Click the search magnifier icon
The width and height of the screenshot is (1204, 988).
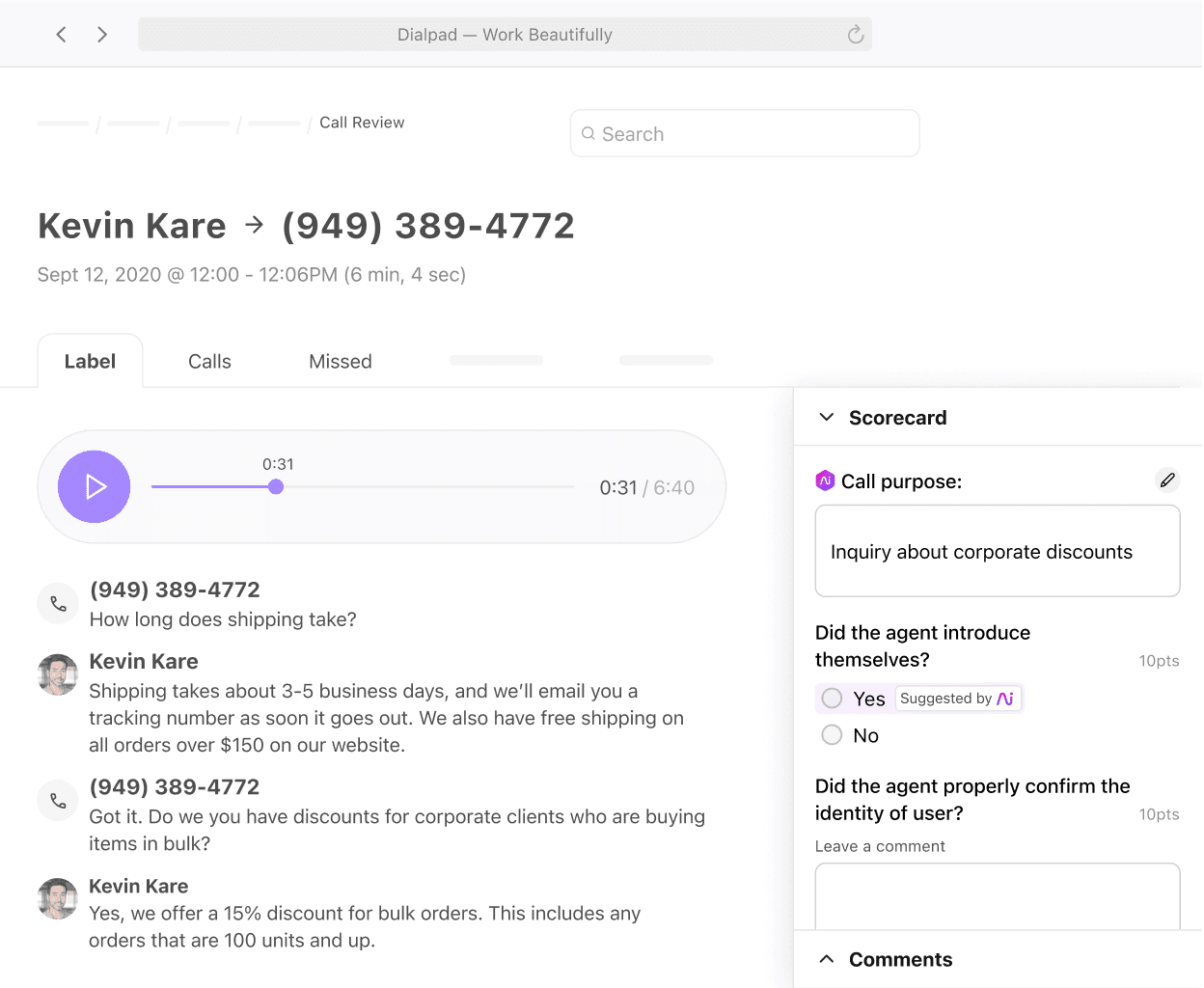click(588, 133)
